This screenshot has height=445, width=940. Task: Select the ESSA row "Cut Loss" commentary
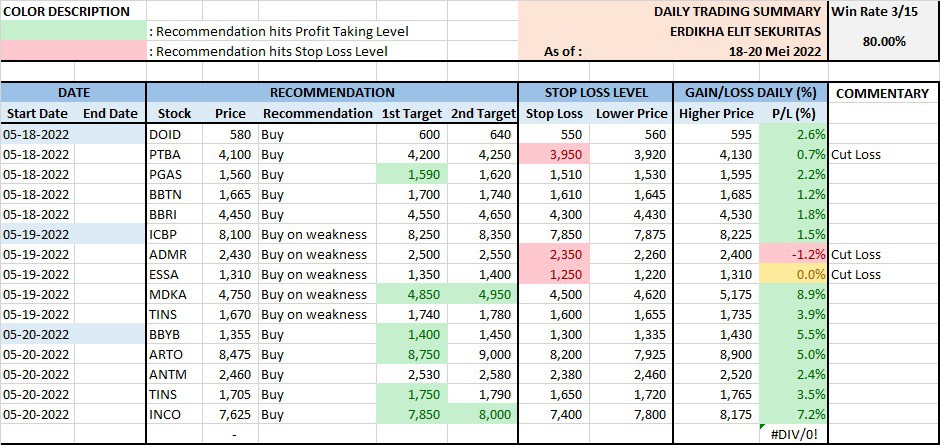pyautogui.click(x=856, y=274)
